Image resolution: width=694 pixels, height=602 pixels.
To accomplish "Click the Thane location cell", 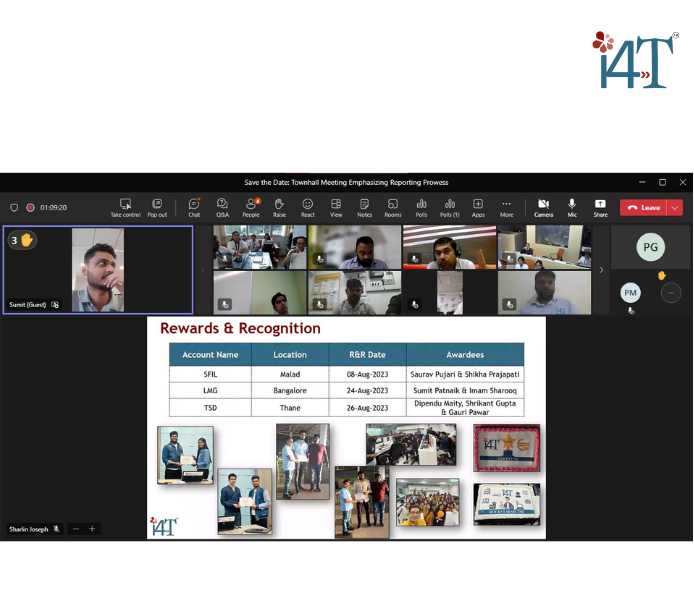I will (290, 408).
